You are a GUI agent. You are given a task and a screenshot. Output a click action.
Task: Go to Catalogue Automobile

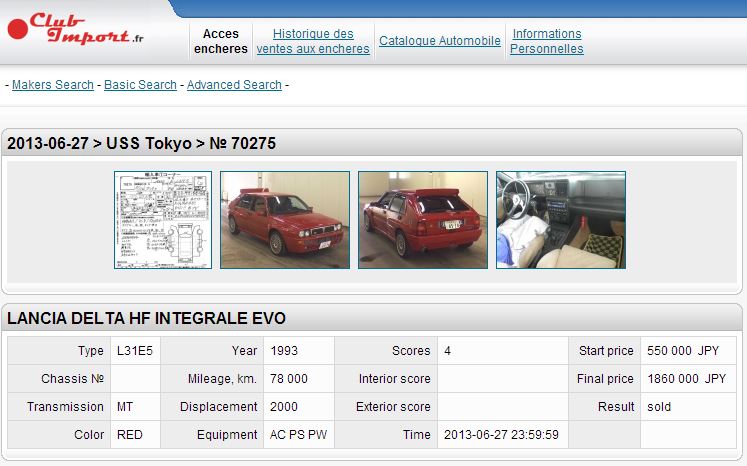coord(440,41)
